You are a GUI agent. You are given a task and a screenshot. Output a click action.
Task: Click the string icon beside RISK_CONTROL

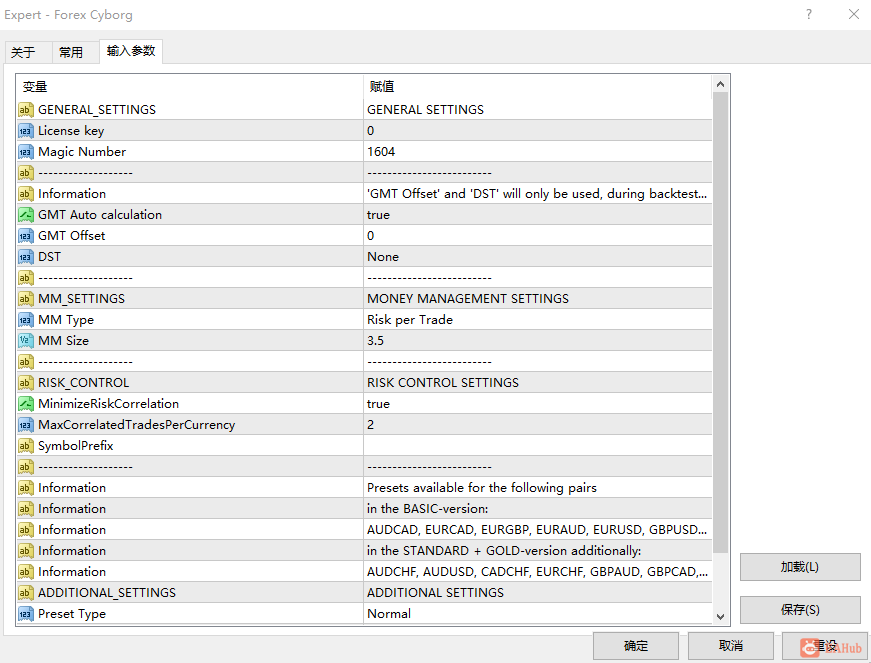point(26,383)
